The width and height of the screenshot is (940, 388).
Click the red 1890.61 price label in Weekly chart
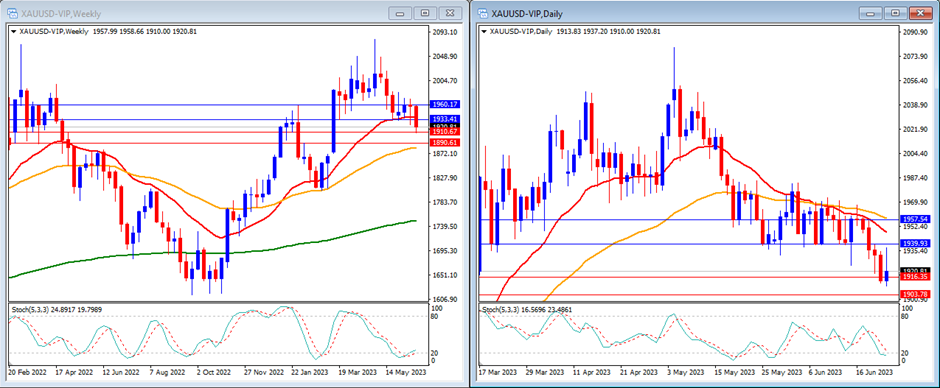pos(444,143)
